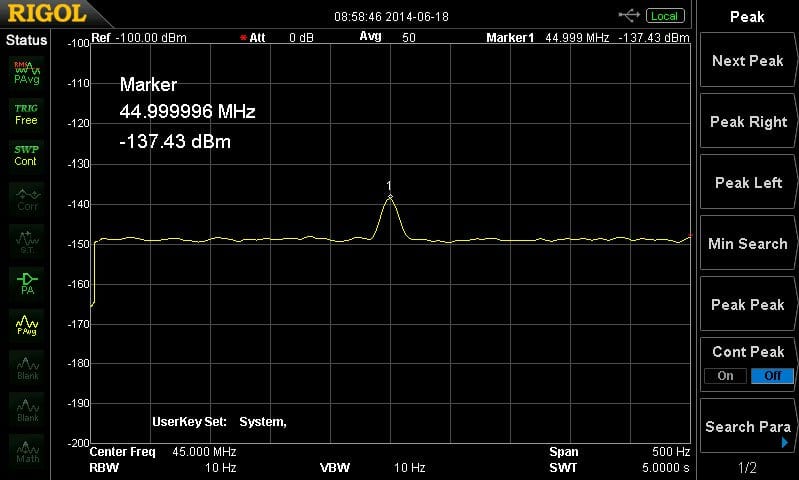
Task: Click the second Blank trace icon
Action: [26, 410]
